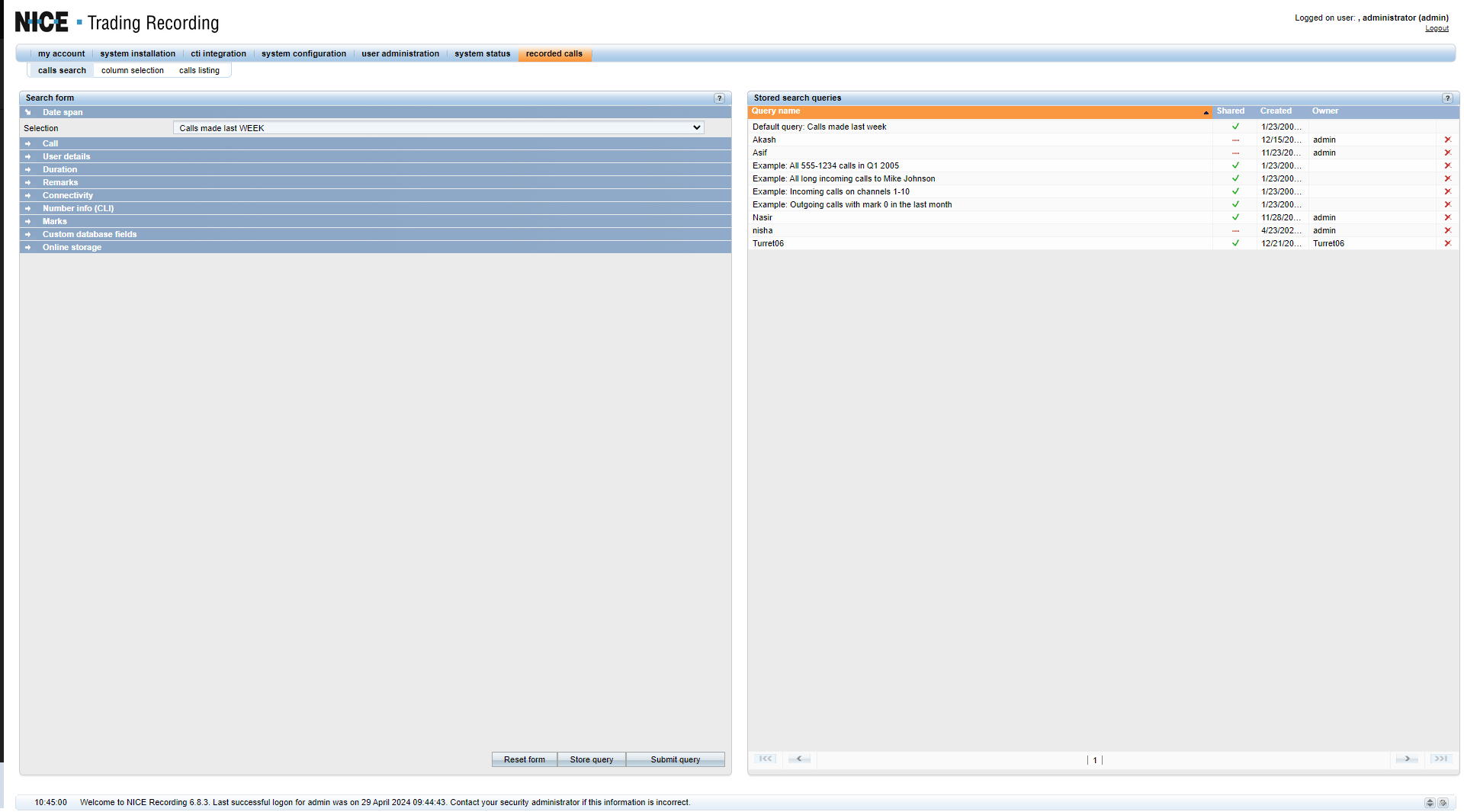Click the Logout link
This screenshot has width=1464, height=812.
[x=1437, y=29]
